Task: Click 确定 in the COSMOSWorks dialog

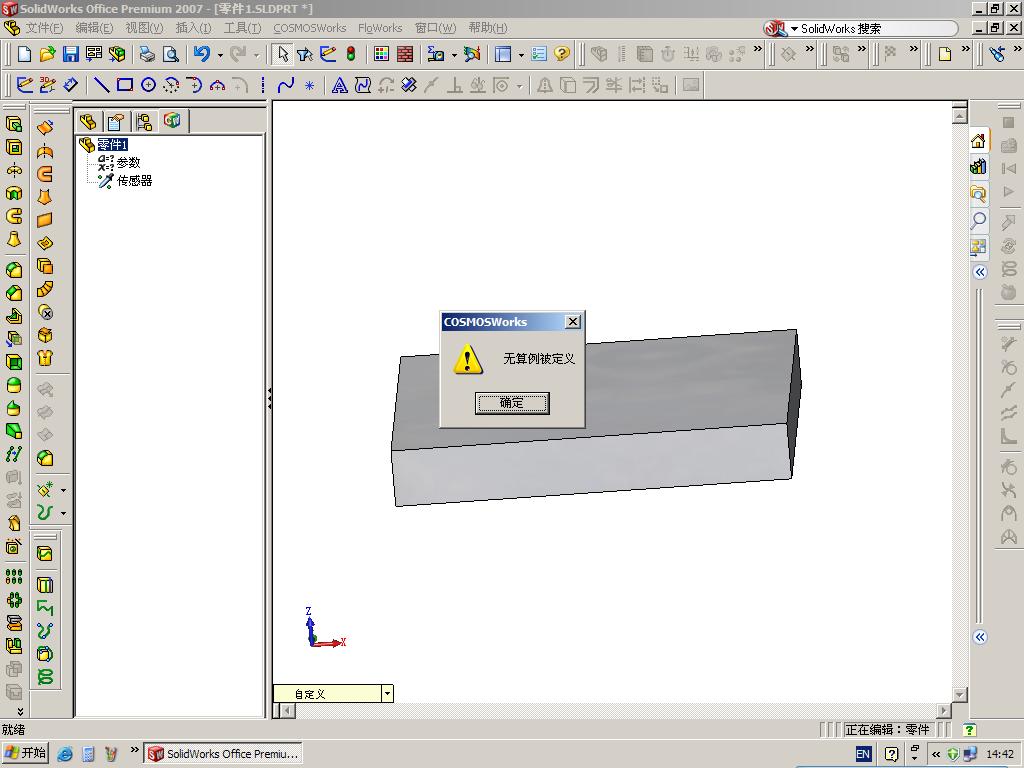Action: (x=511, y=403)
